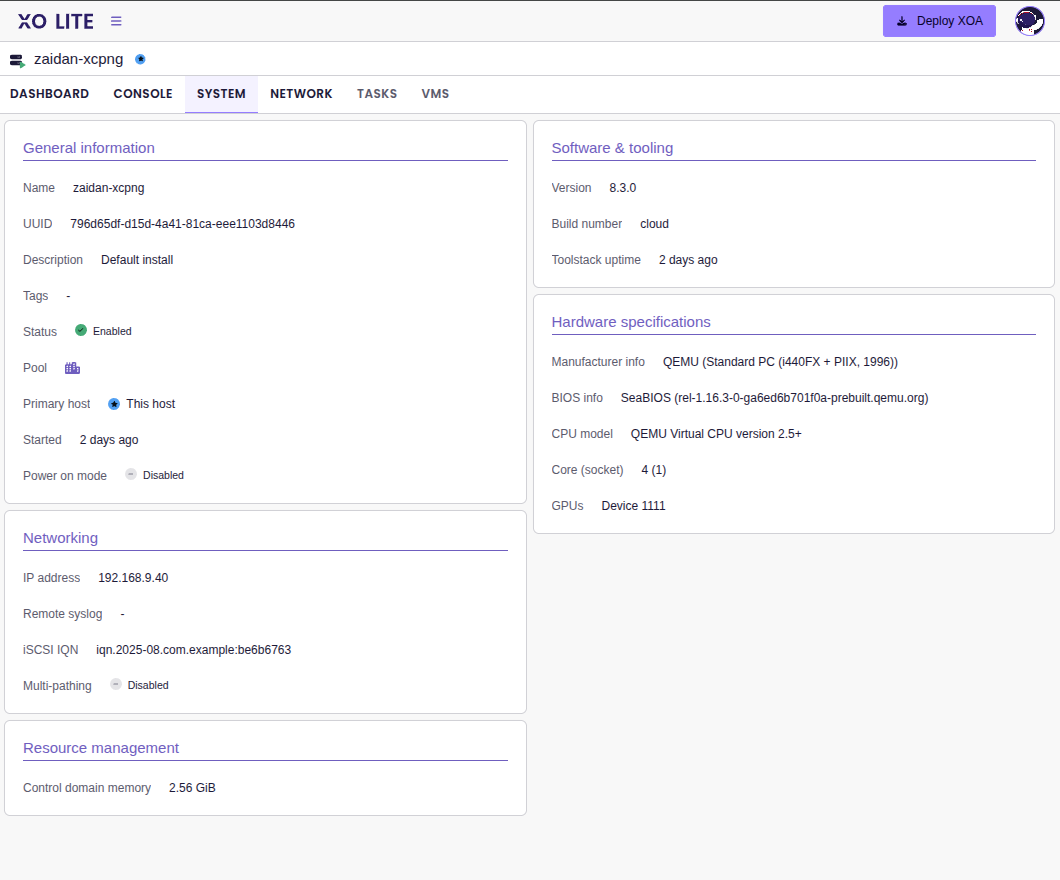Select the UUID value 796d65df-d15d-4a41-81ca-eee1103d8446
Image resolution: width=1060 pixels, height=880 pixels.
(183, 224)
